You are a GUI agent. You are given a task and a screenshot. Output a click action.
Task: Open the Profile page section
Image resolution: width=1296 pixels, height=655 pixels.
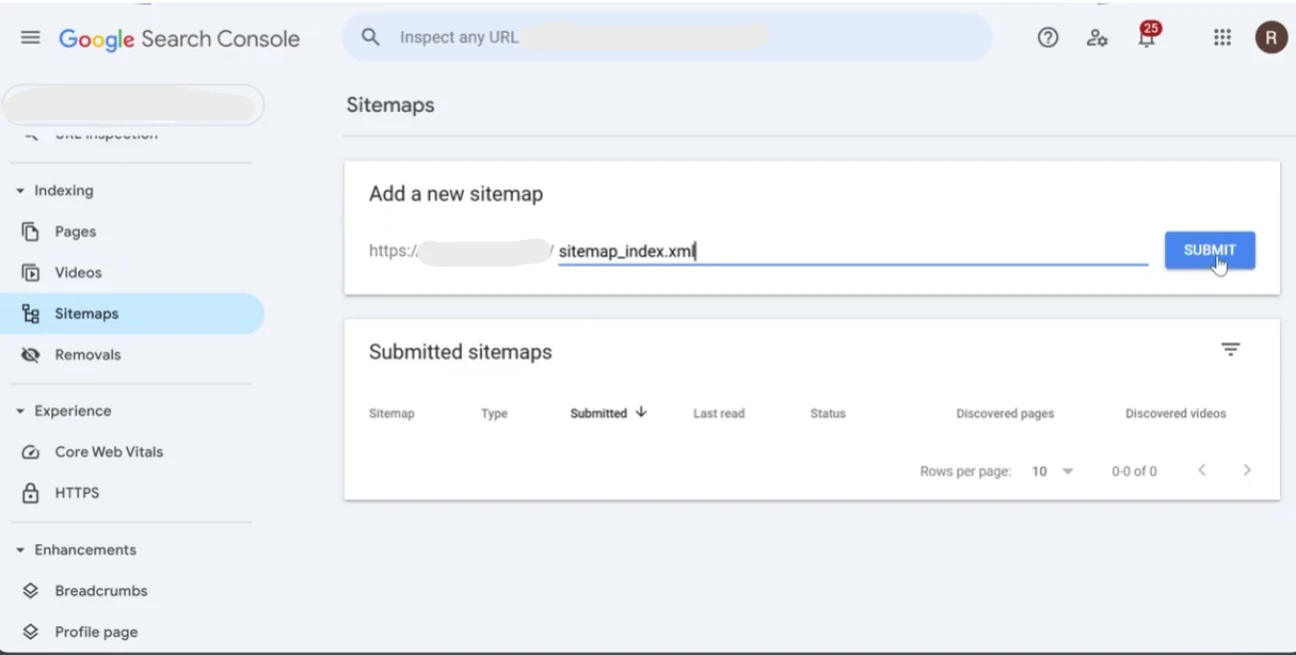pos(30,632)
